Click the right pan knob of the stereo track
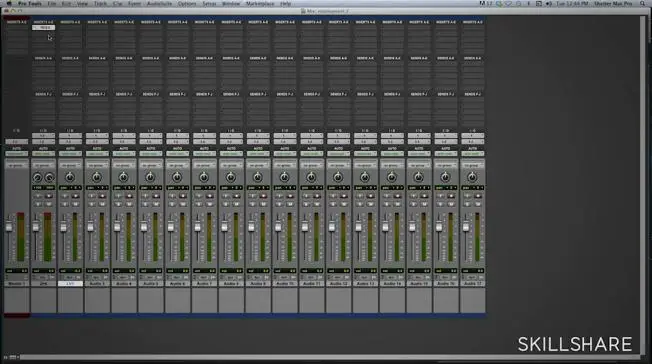 (x=49, y=178)
